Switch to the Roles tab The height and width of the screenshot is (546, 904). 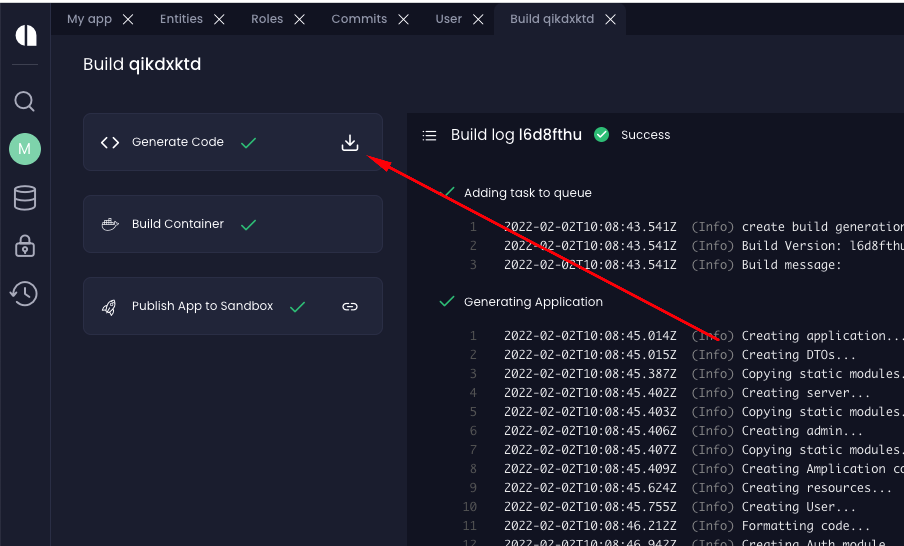[267, 19]
